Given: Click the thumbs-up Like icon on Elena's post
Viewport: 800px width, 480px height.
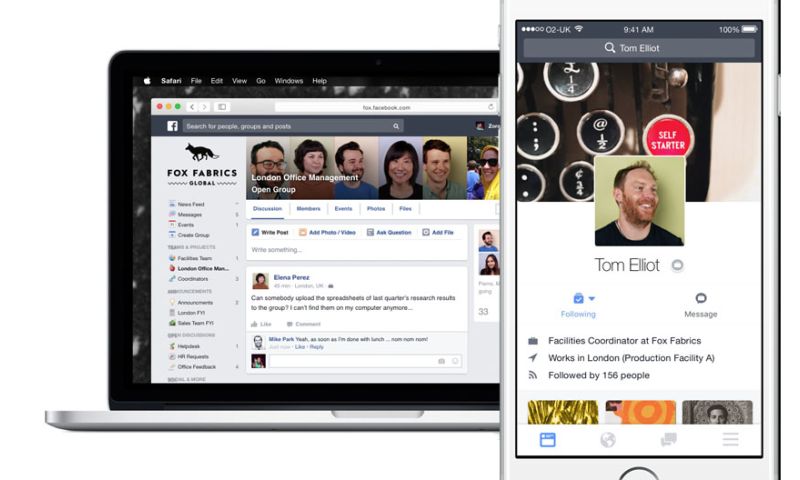Looking at the screenshot, I should [x=254, y=324].
